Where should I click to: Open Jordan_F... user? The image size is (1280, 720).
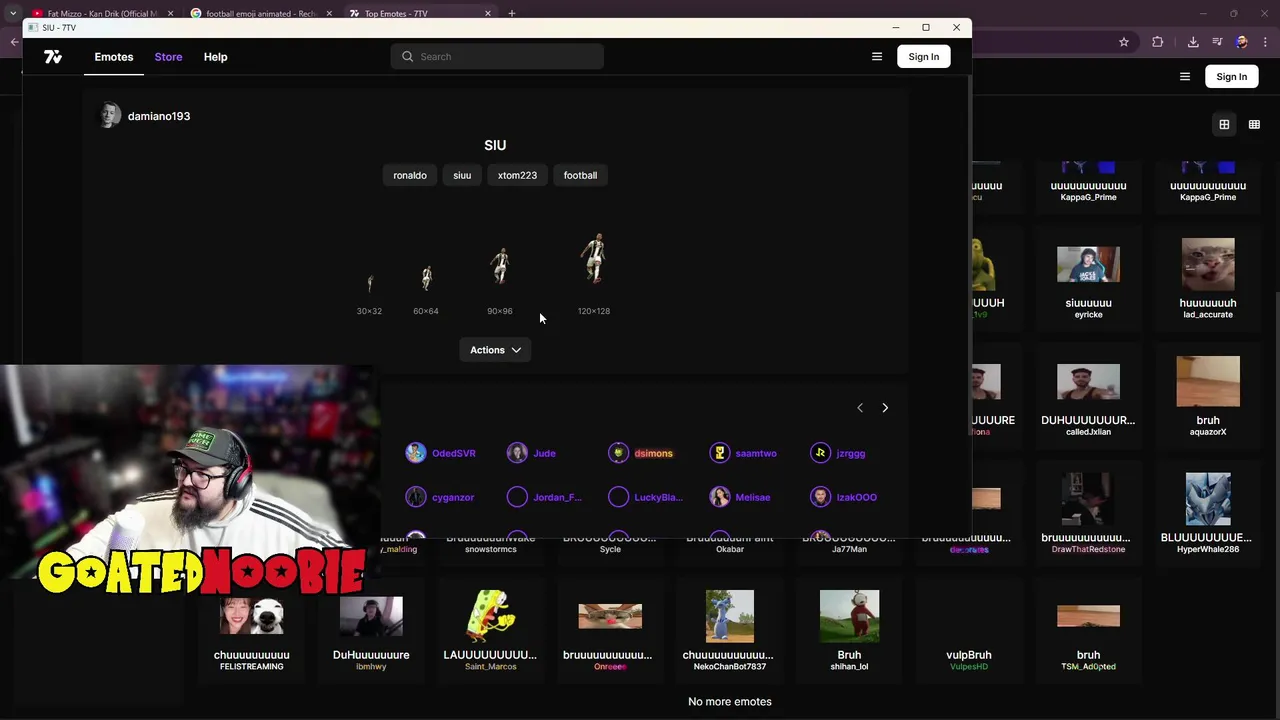[544, 497]
